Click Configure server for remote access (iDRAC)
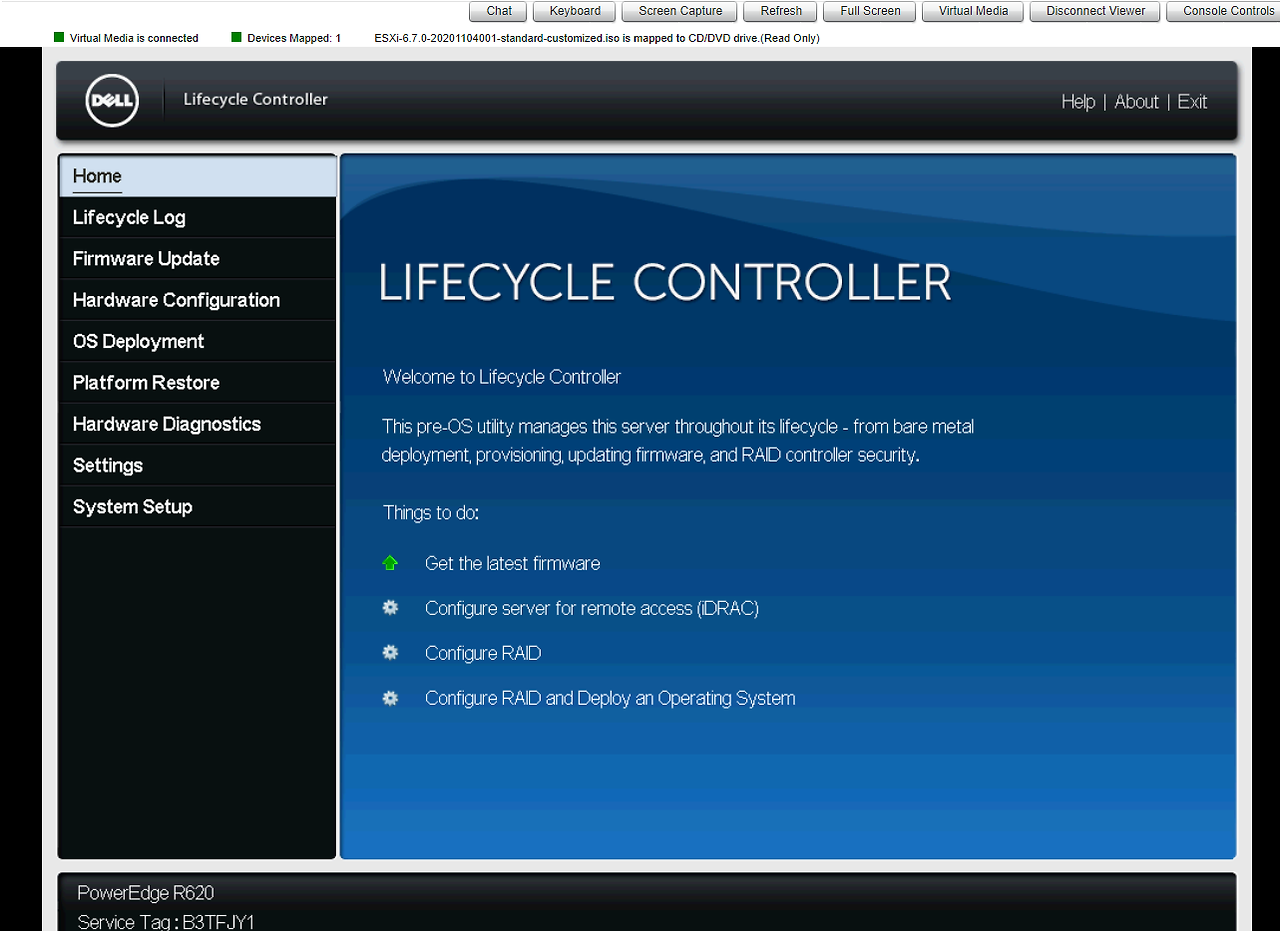Viewport: 1280px width, 931px height. (x=592, y=608)
